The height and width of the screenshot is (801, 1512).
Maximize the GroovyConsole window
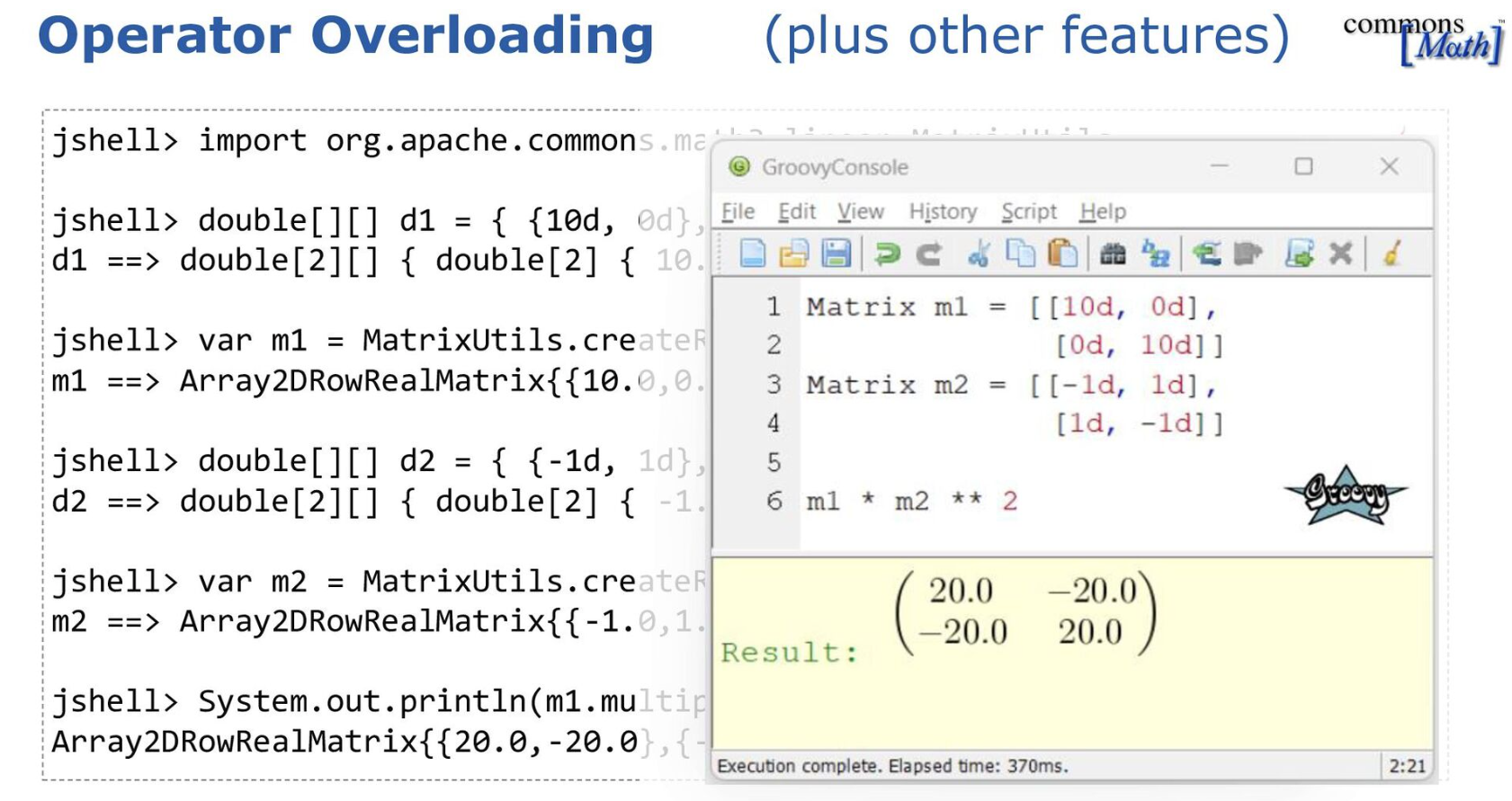1303,166
